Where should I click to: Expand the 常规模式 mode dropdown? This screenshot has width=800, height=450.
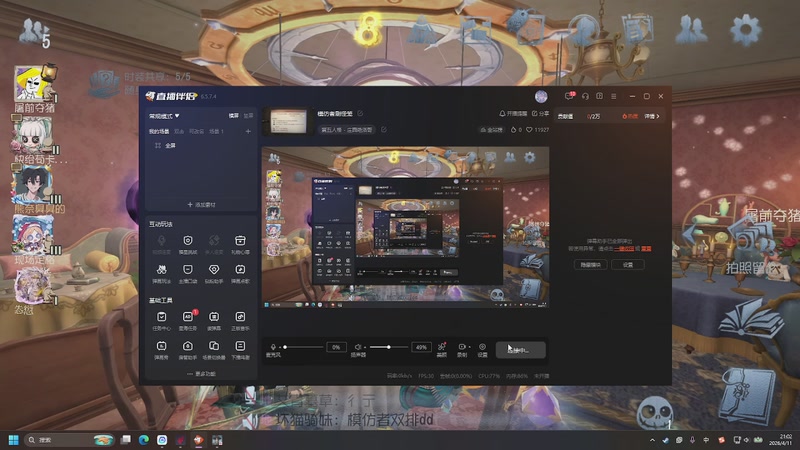[x=164, y=116]
